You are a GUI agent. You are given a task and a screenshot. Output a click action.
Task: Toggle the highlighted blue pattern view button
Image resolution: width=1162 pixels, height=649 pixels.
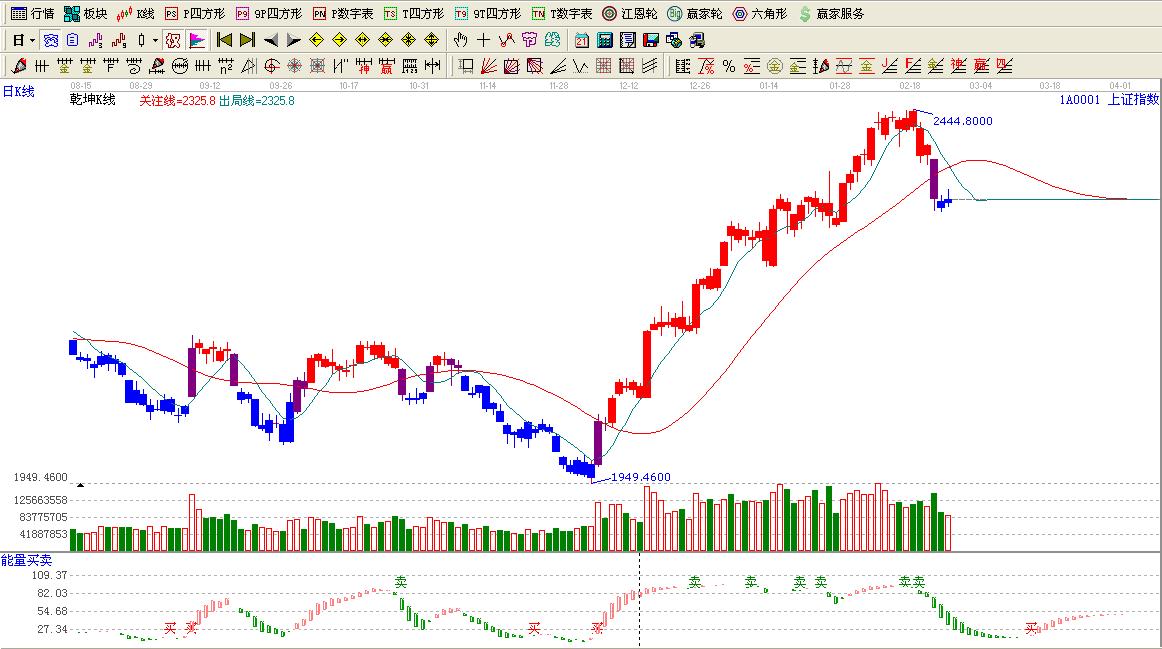[x=50, y=40]
